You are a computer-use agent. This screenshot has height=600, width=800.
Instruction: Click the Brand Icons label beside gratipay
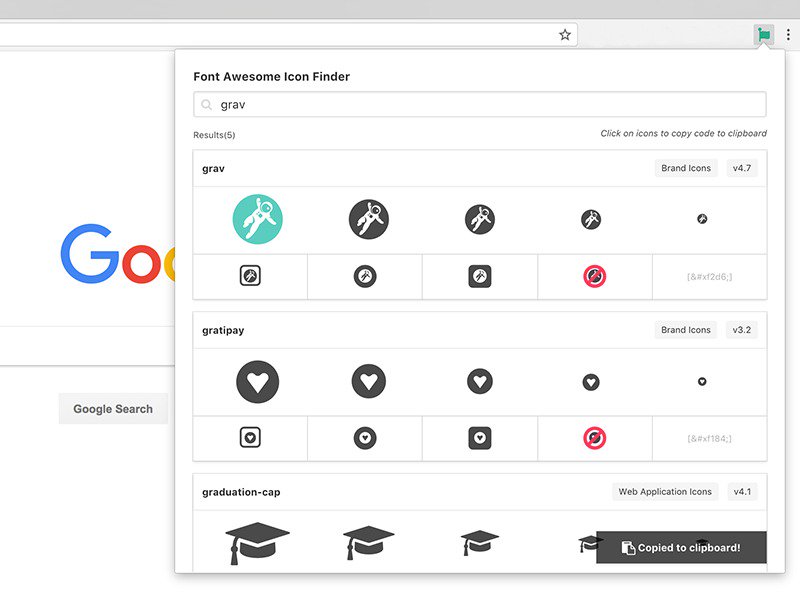(685, 330)
